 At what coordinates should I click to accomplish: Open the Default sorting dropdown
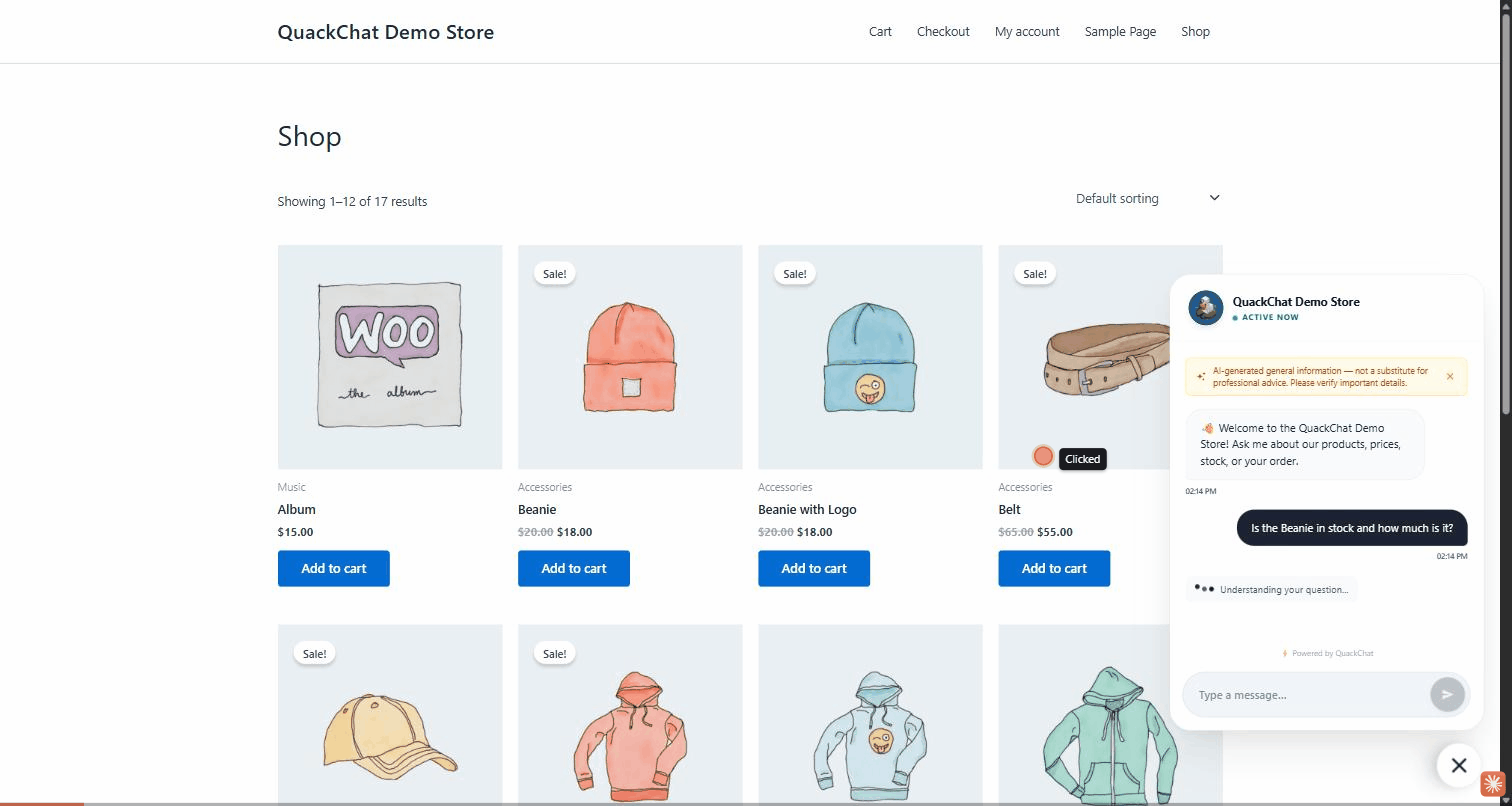click(1147, 198)
